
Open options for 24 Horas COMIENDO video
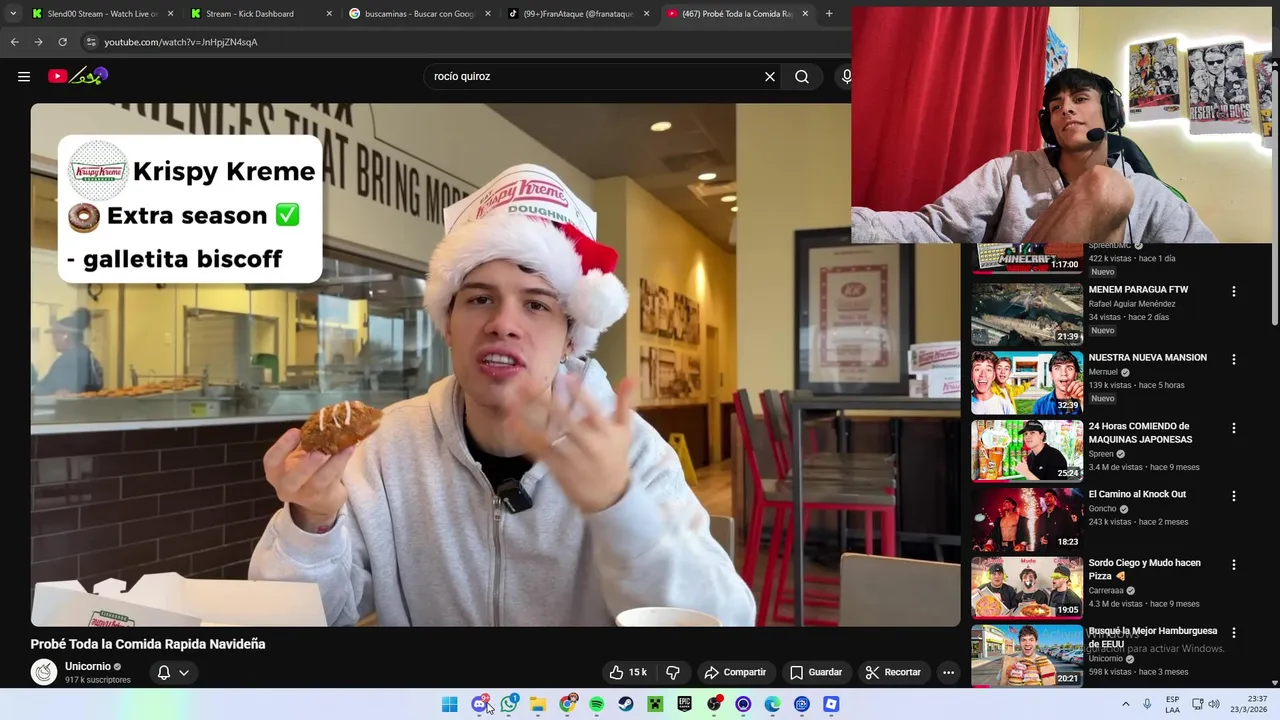(1233, 428)
